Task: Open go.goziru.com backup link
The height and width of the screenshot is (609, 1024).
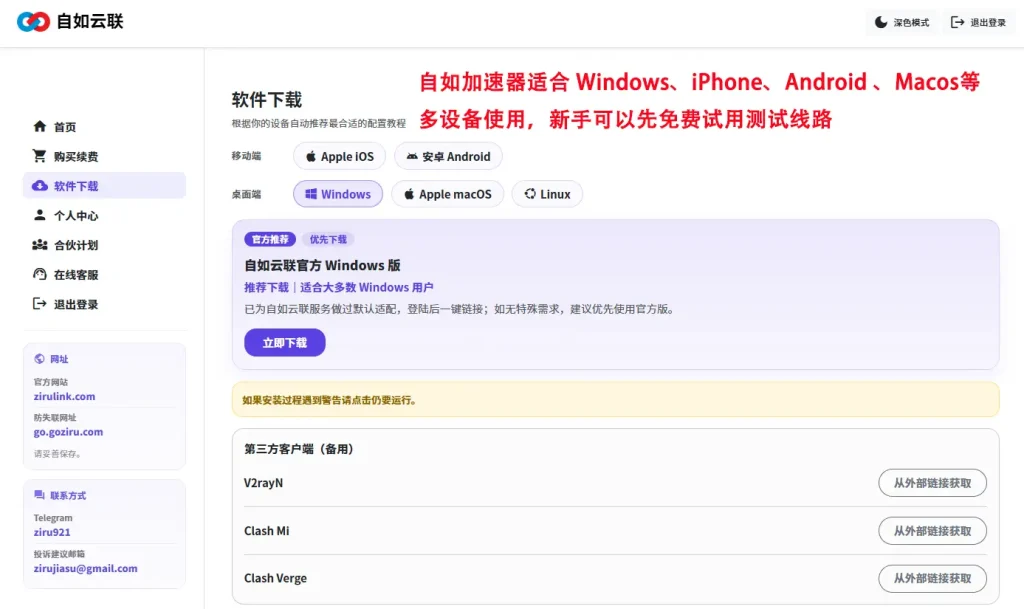Action: [x=69, y=431]
